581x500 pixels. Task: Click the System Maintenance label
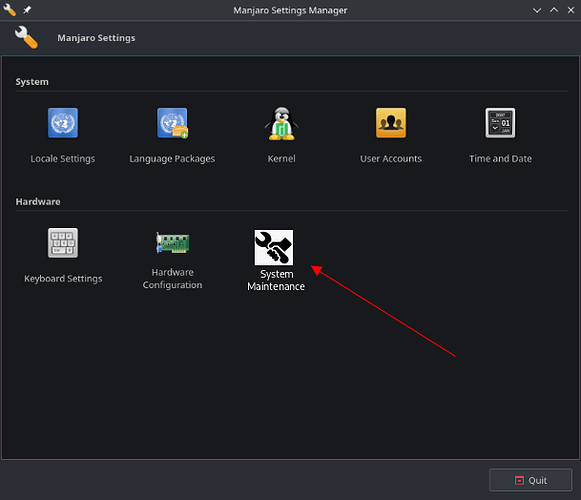pos(276,280)
